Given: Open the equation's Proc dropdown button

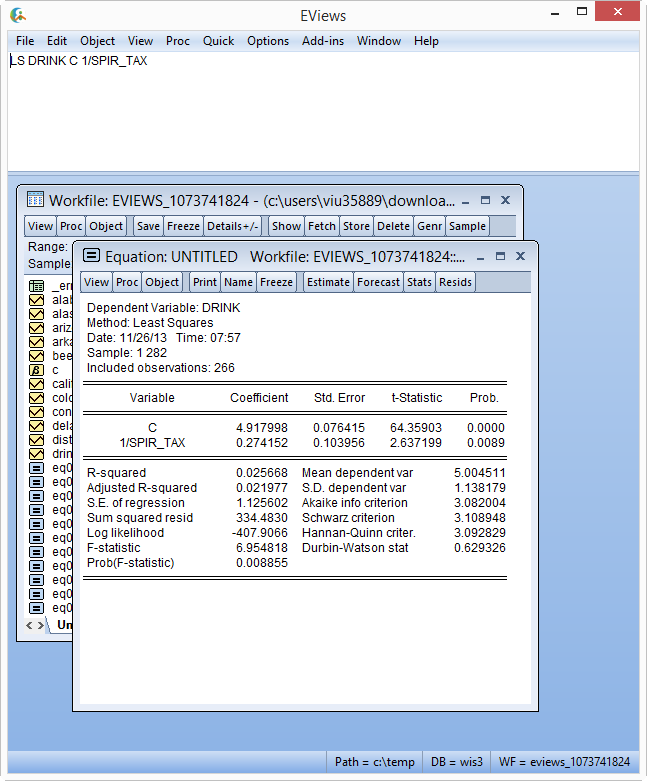Looking at the screenshot, I should pyautogui.click(x=127, y=282).
